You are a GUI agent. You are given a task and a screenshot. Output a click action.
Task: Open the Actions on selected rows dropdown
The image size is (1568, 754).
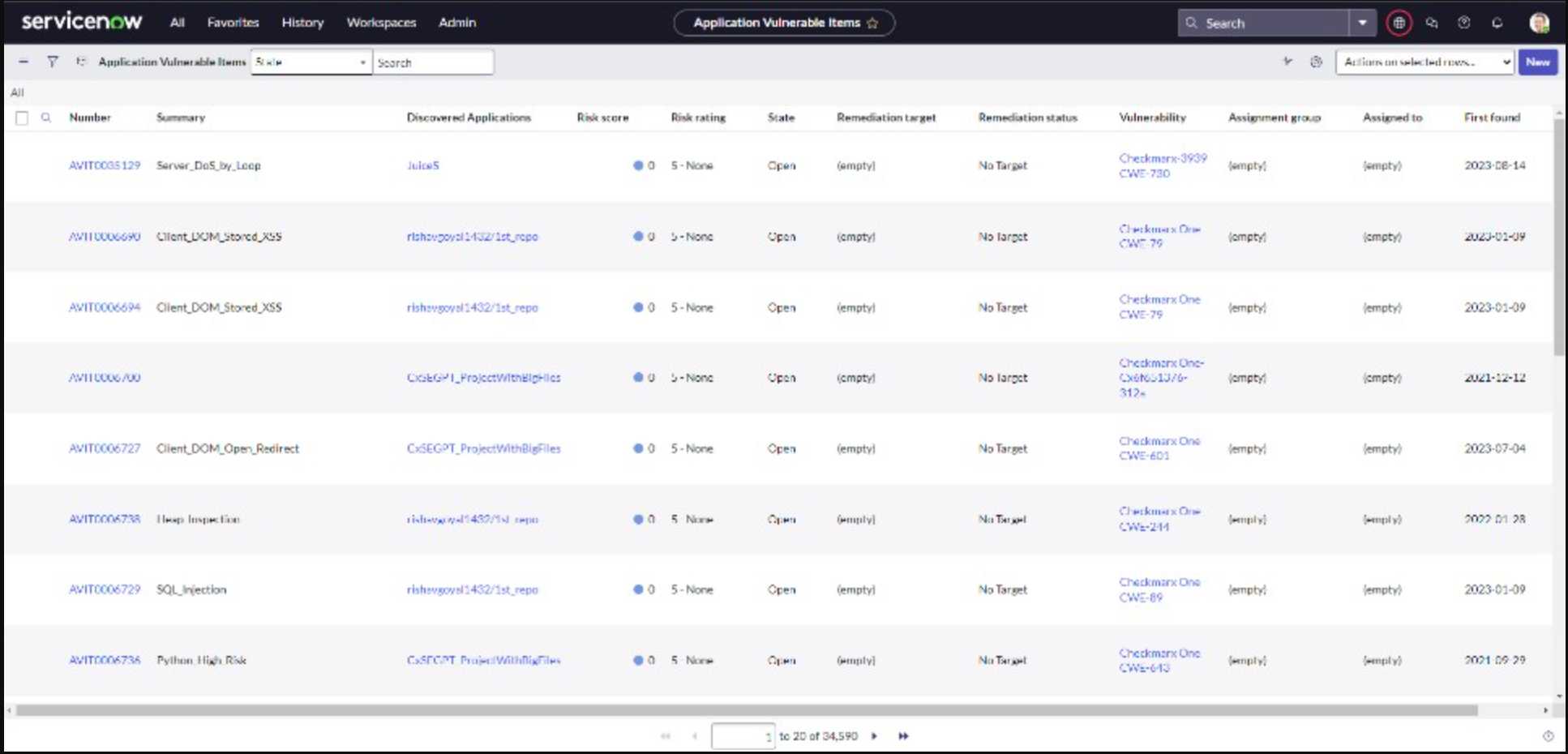coord(1424,62)
